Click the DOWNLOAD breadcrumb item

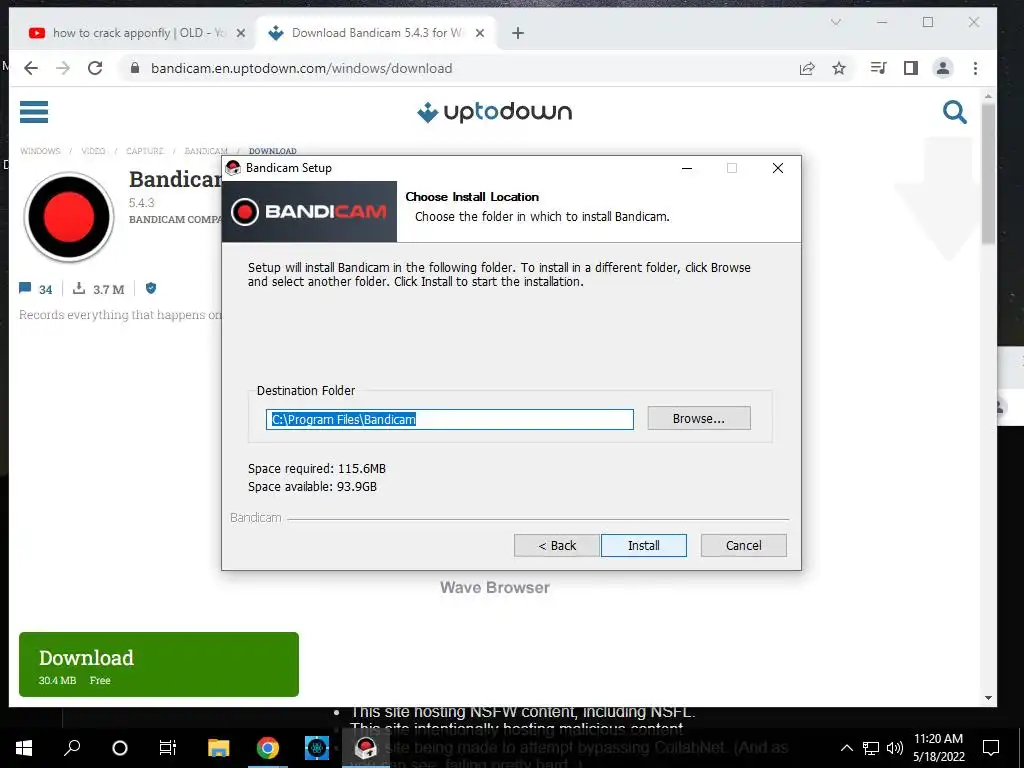[272, 151]
